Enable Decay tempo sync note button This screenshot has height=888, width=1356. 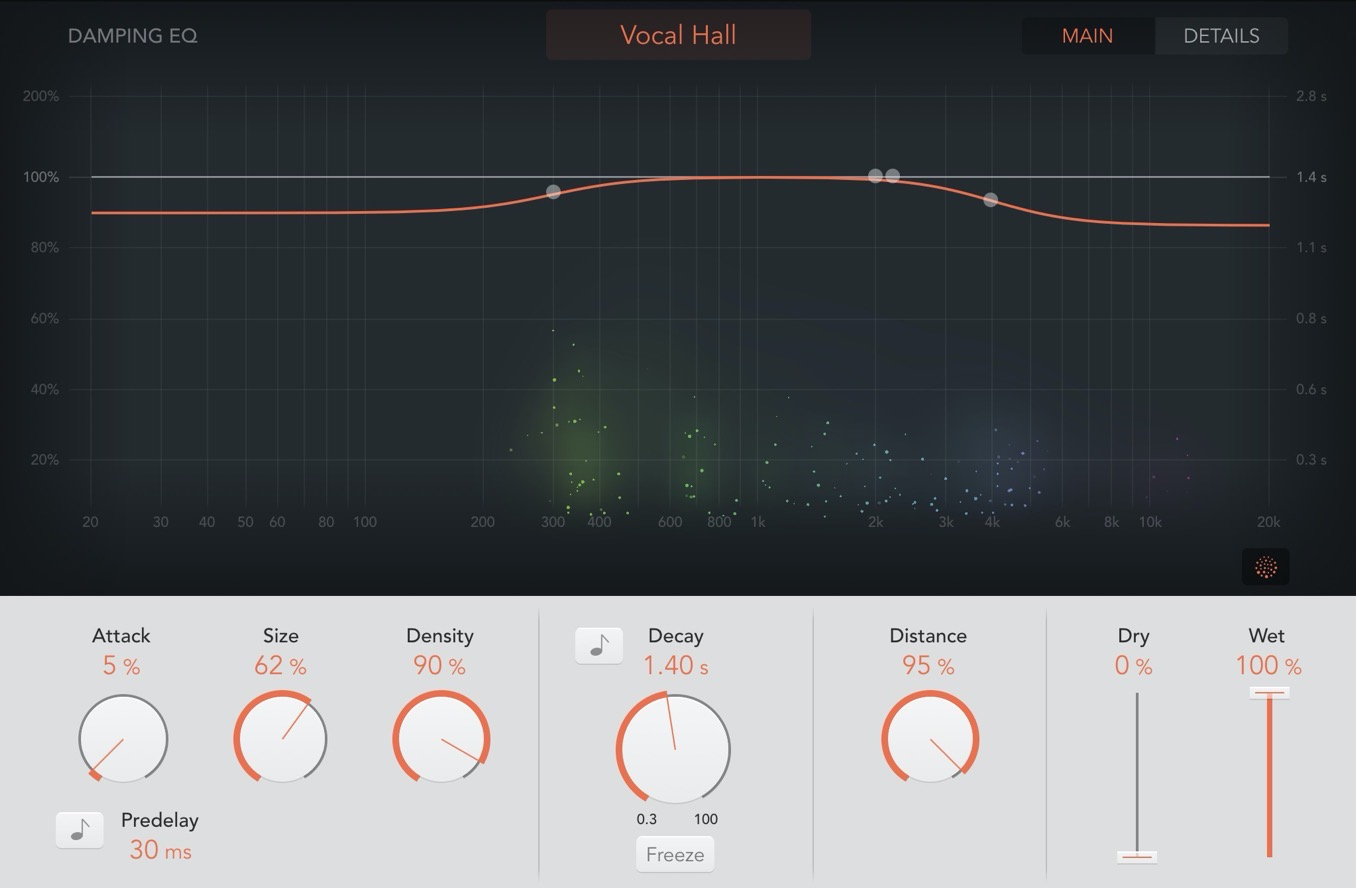pos(599,646)
